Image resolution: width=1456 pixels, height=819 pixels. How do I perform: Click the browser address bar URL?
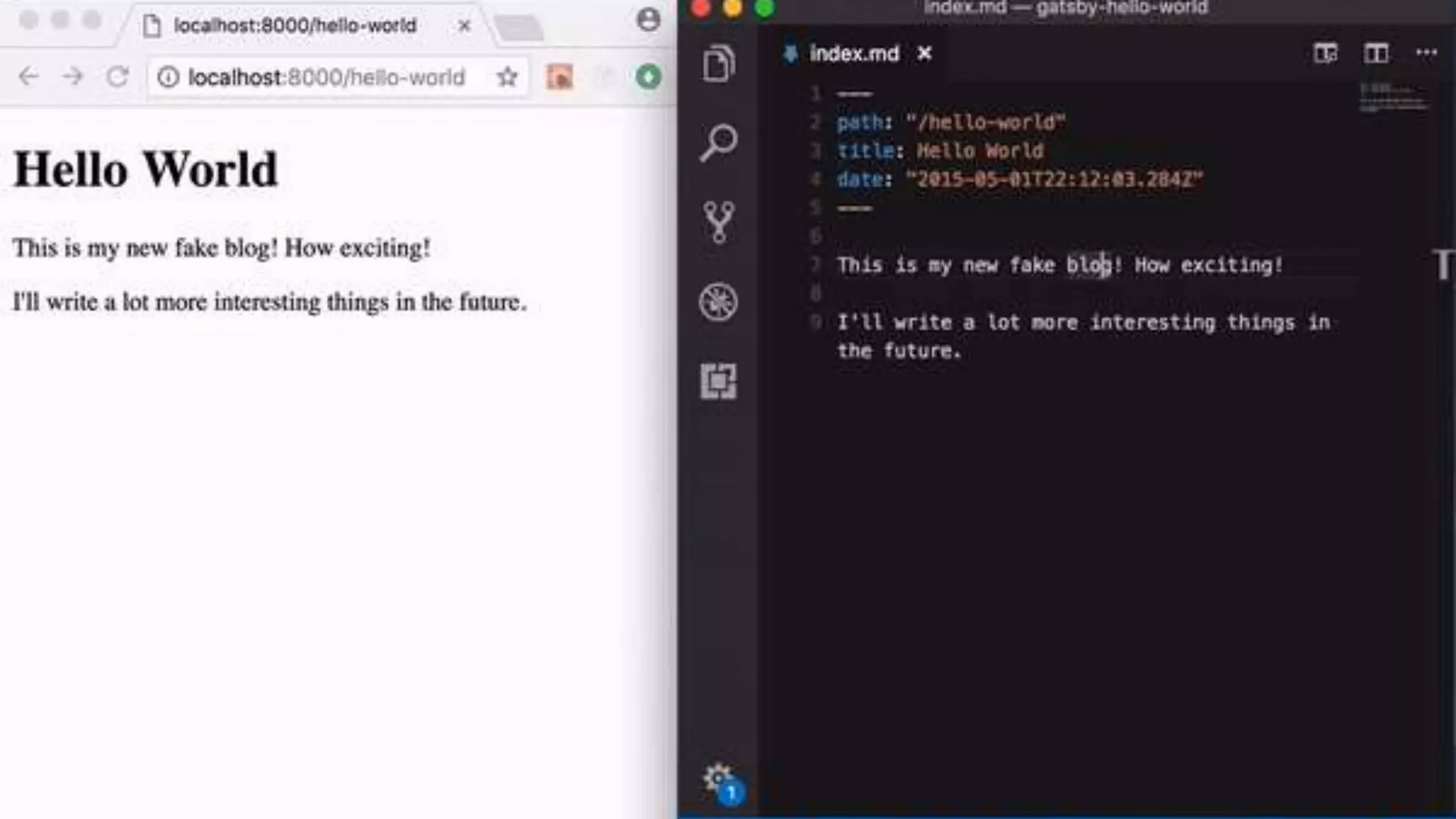coord(327,77)
